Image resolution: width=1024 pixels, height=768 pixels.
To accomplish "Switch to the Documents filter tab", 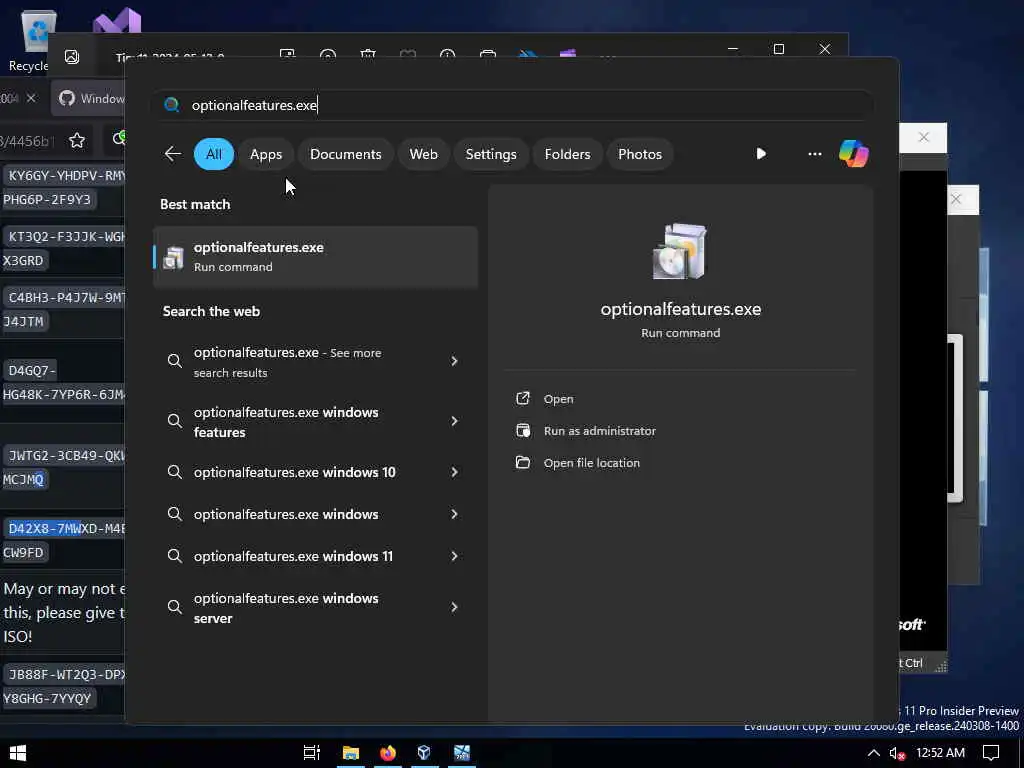I will click(x=345, y=154).
